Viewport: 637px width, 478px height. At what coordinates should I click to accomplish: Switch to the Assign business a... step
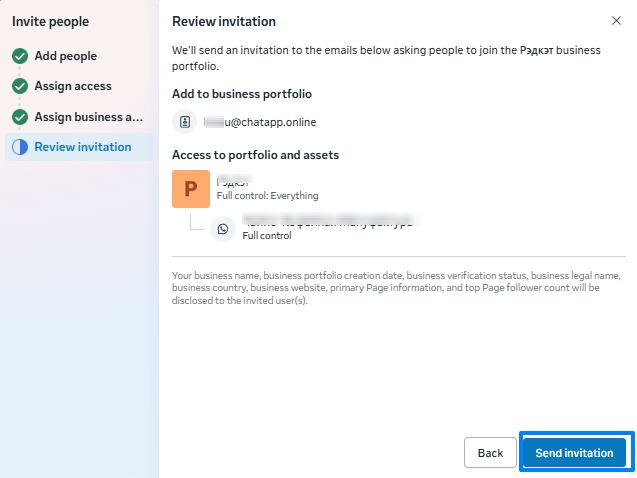(x=88, y=117)
